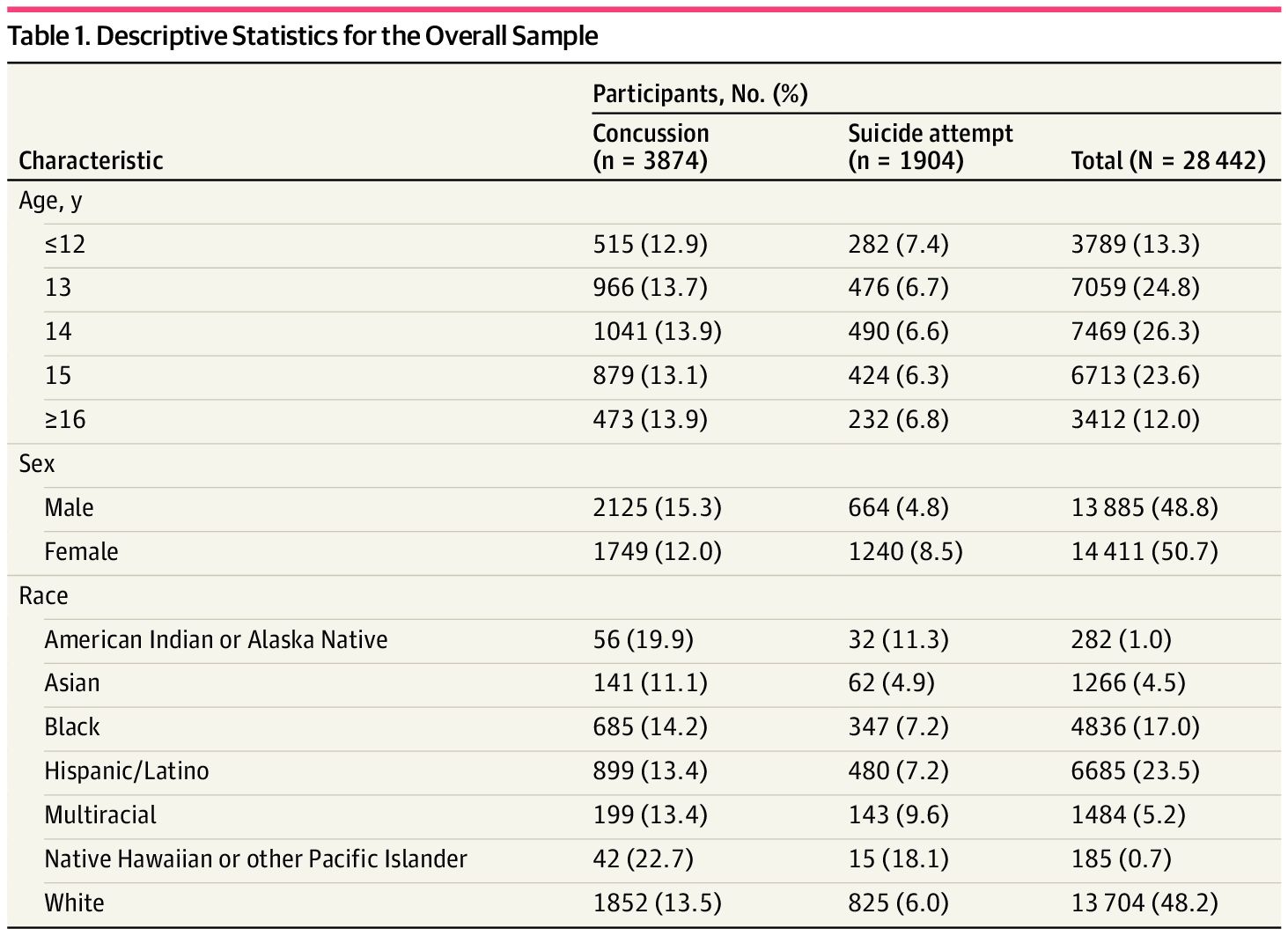Select the 'Participants, No. (%)' header
The height and width of the screenshot is (936, 1288).
(x=700, y=93)
